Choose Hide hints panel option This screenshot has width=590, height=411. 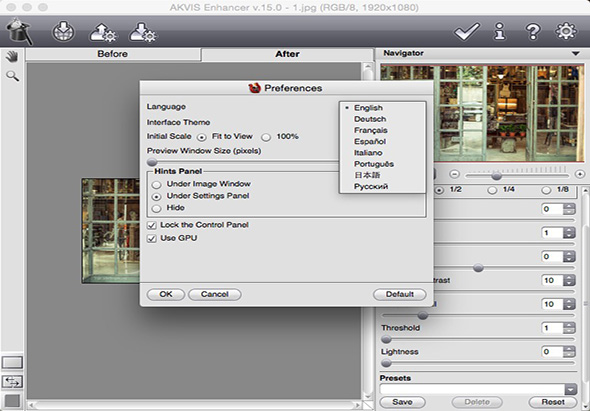157,209
